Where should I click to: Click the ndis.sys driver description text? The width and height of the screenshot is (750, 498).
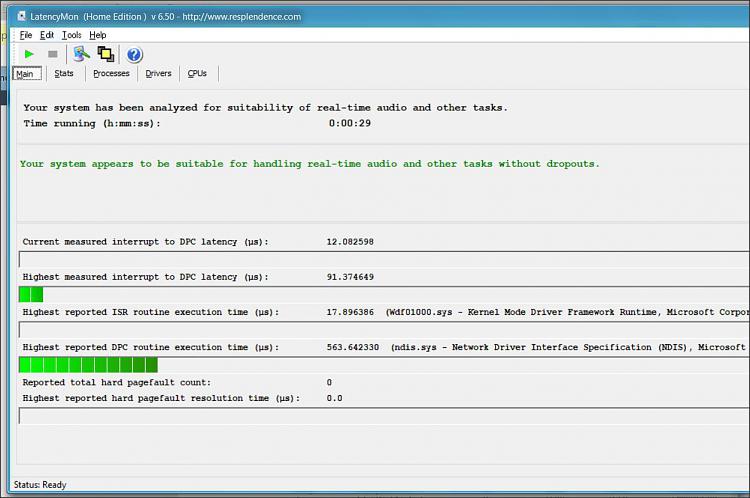[570, 347]
